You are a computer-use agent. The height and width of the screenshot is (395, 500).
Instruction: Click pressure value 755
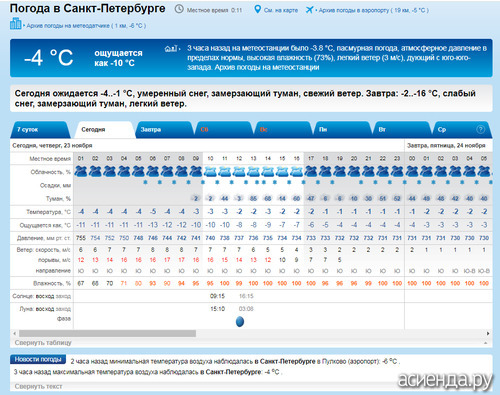point(81,238)
